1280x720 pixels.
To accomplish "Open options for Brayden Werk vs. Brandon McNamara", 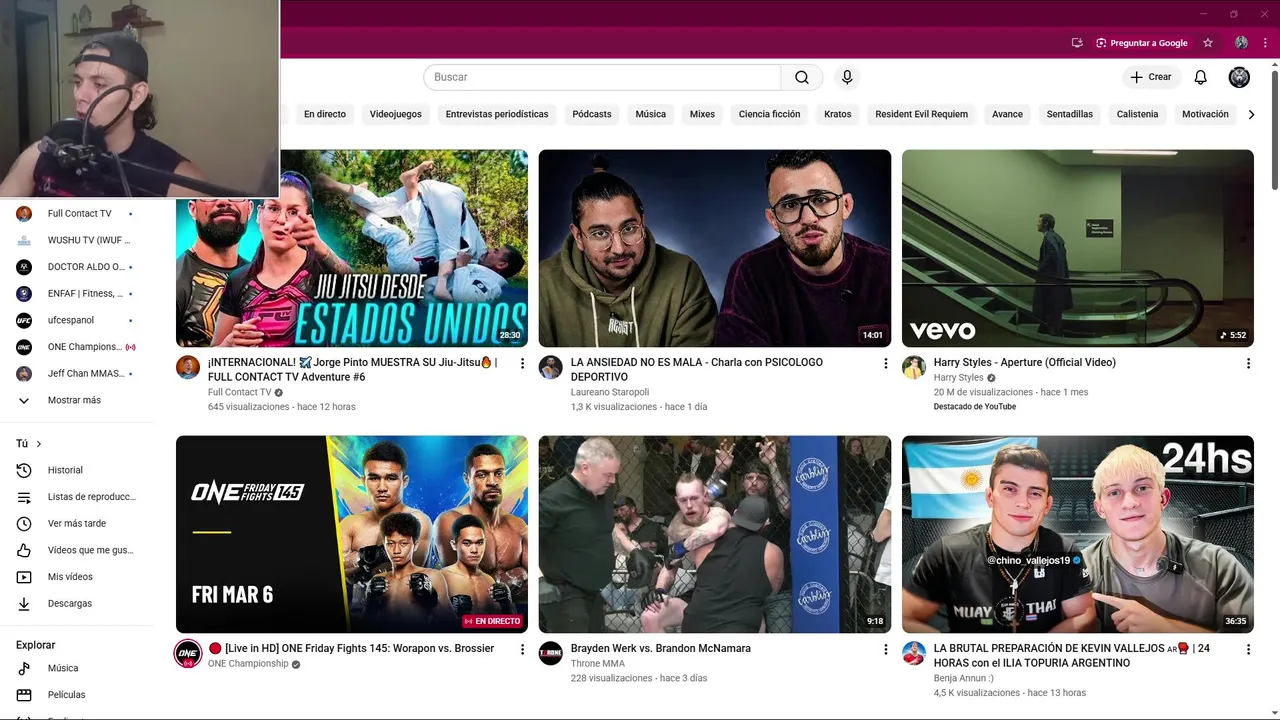I will click(885, 649).
